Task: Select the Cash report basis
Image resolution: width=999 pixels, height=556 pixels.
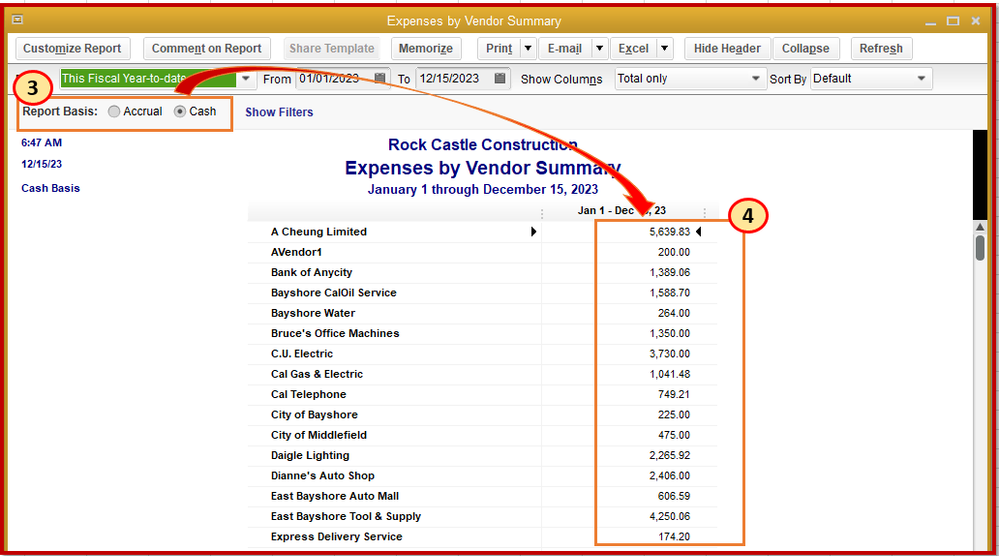Action: pos(180,111)
